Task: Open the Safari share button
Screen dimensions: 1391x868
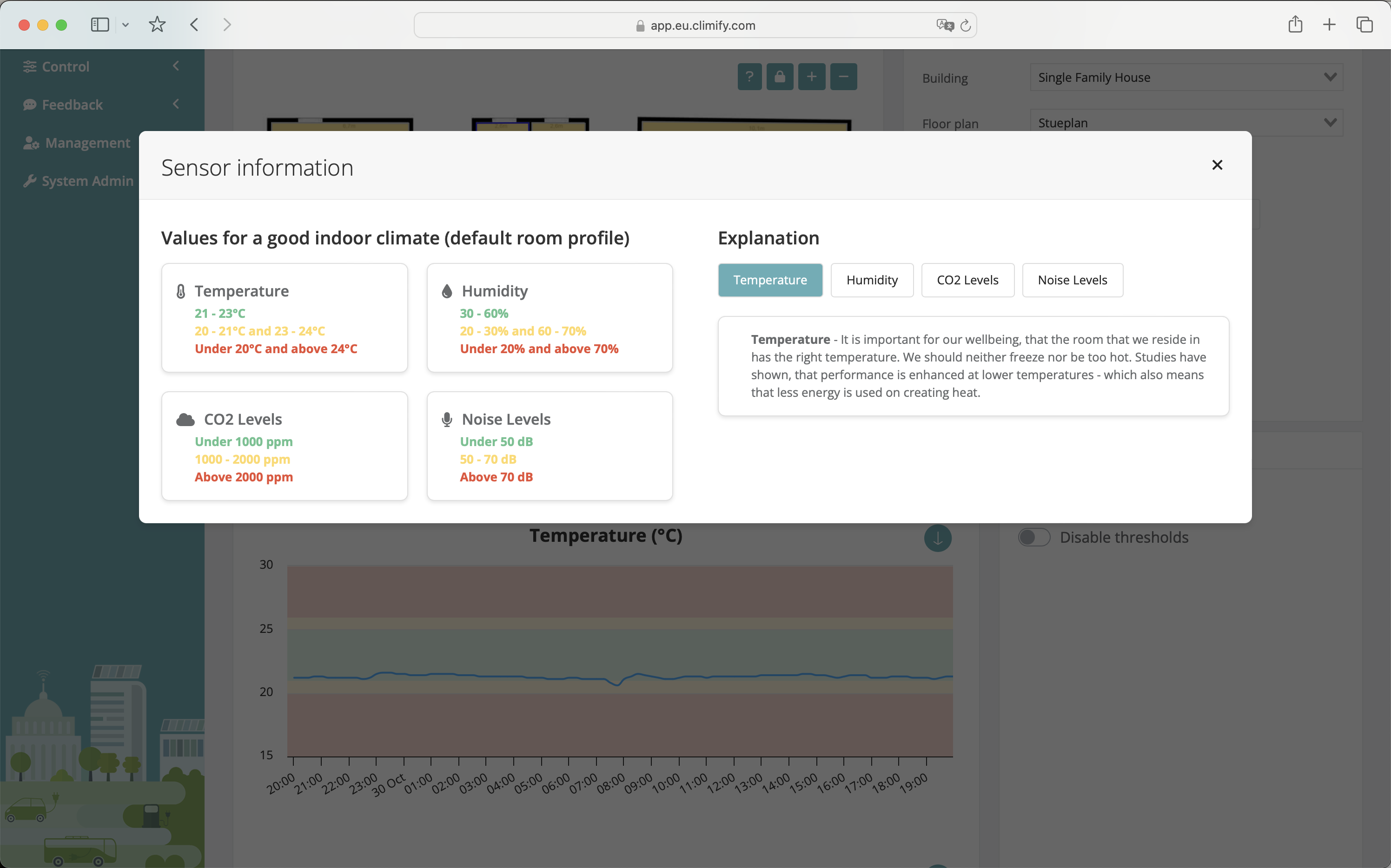Action: (1295, 24)
